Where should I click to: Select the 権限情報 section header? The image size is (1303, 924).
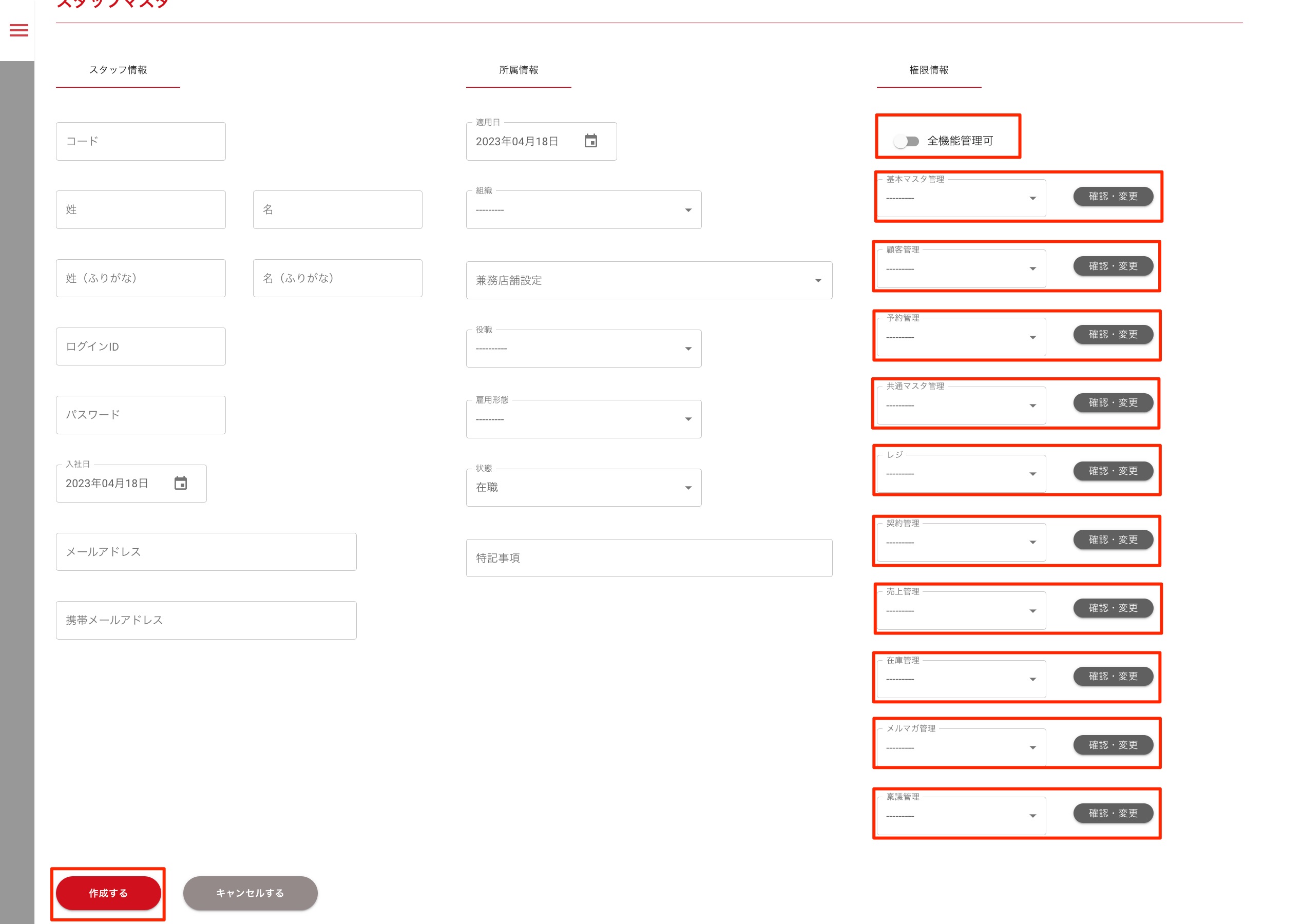[x=929, y=70]
